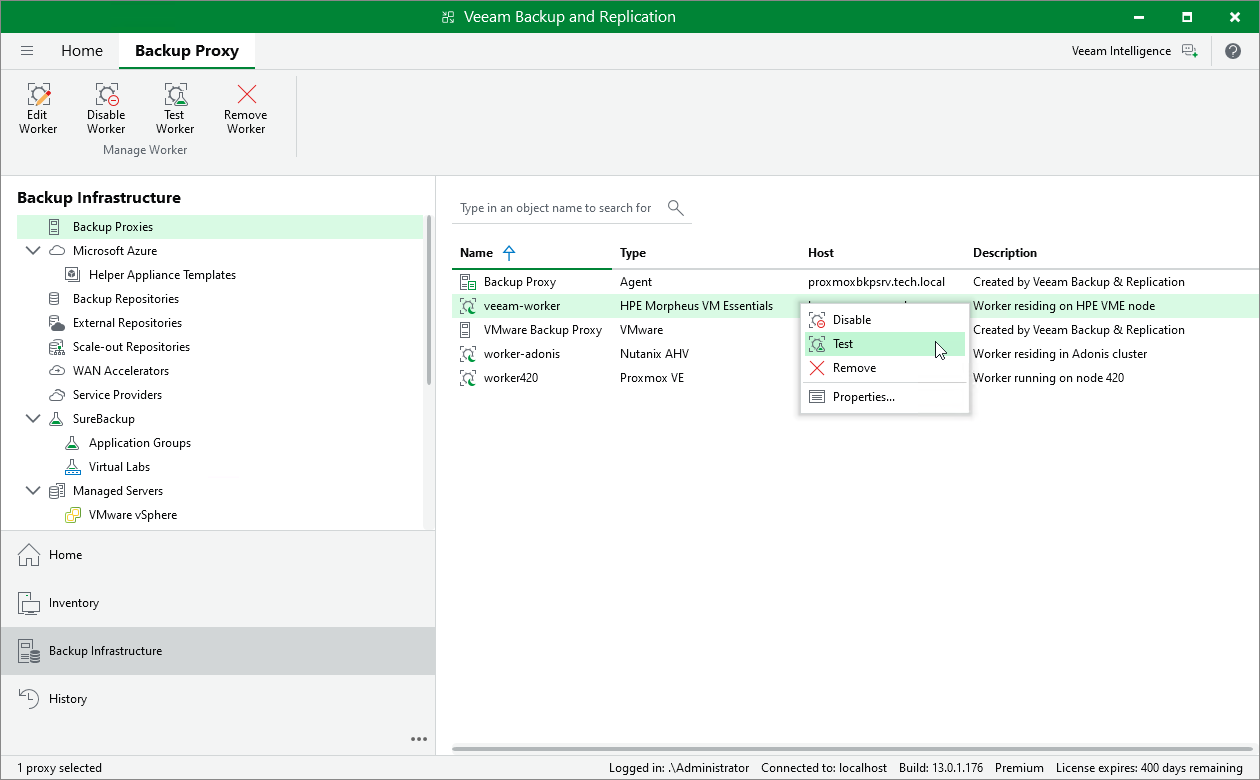The width and height of the screenshot is (1260, 780).
Task: Click the Backup Repositories tree icon
Action: tap(55, 299)
